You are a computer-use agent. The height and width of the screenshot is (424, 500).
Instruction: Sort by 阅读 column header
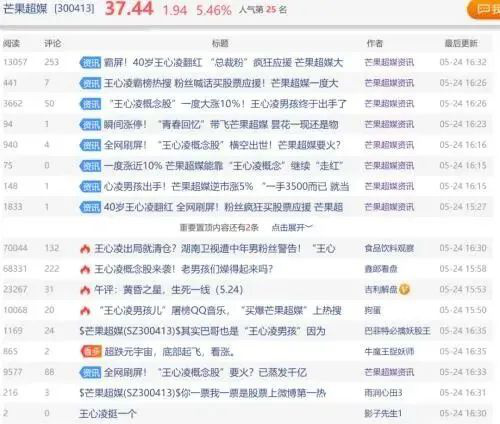[12, 43]
